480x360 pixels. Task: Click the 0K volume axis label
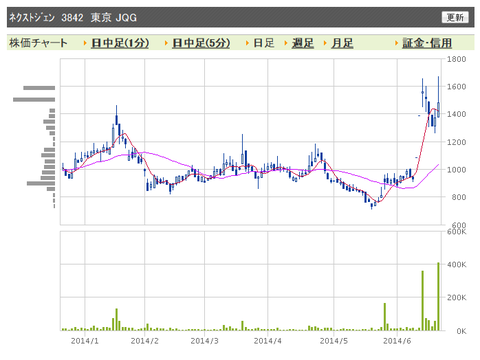(x=461, y=331)
